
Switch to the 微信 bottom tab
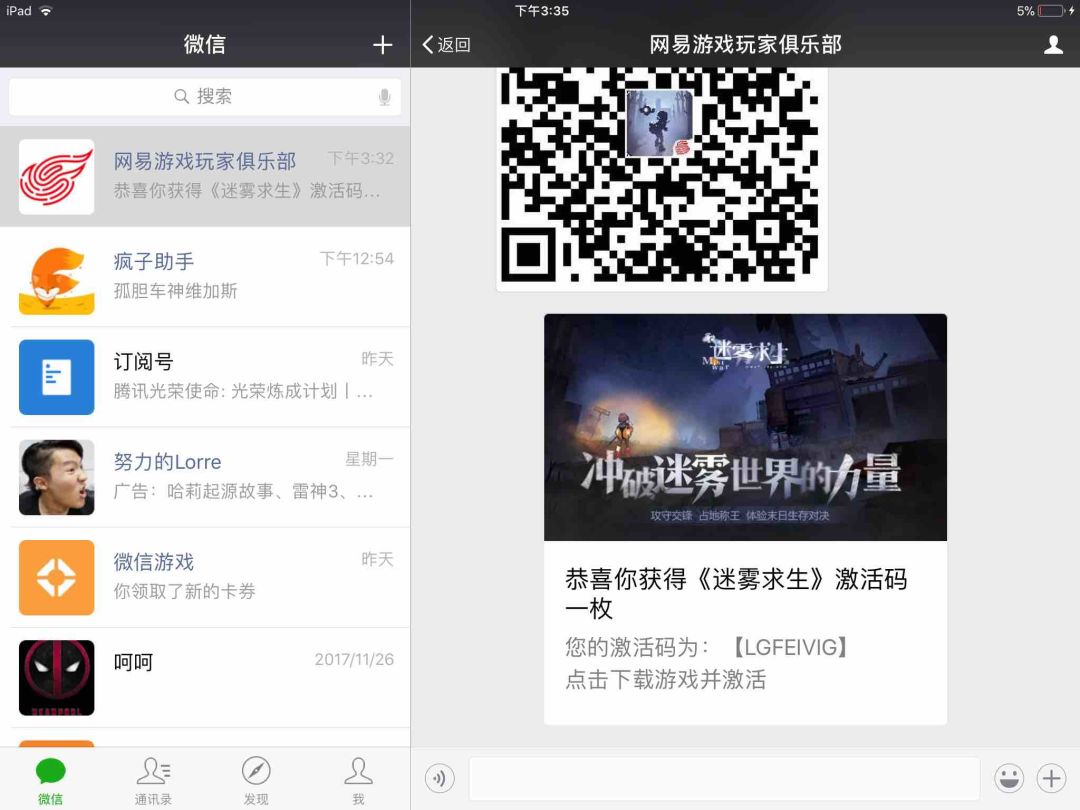50,780
